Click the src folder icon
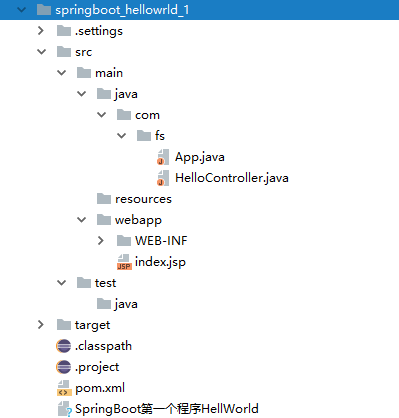399x418 pixels. point(64,52)
